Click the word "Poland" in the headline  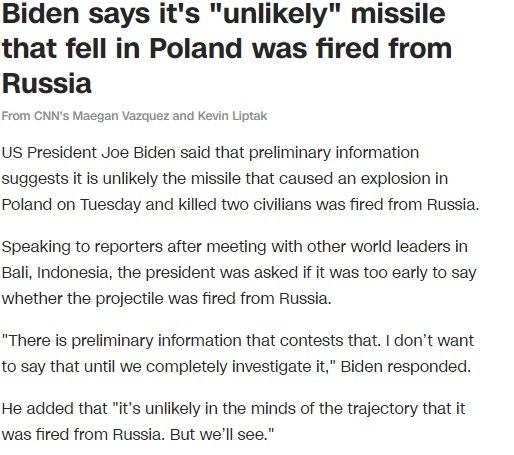click(x=196, y=49)
